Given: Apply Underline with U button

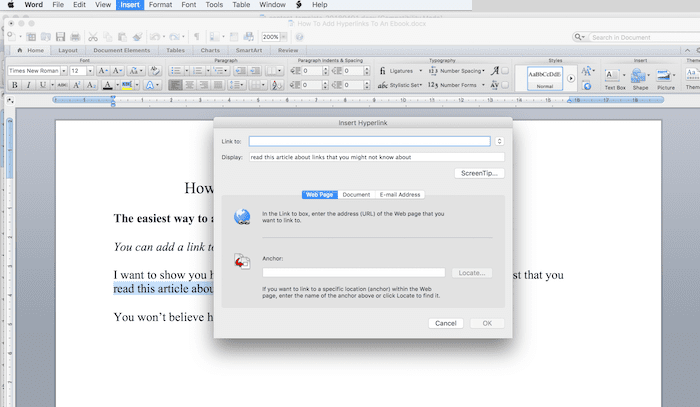Looking at the screenshot, I should click(x=43, y=85).
